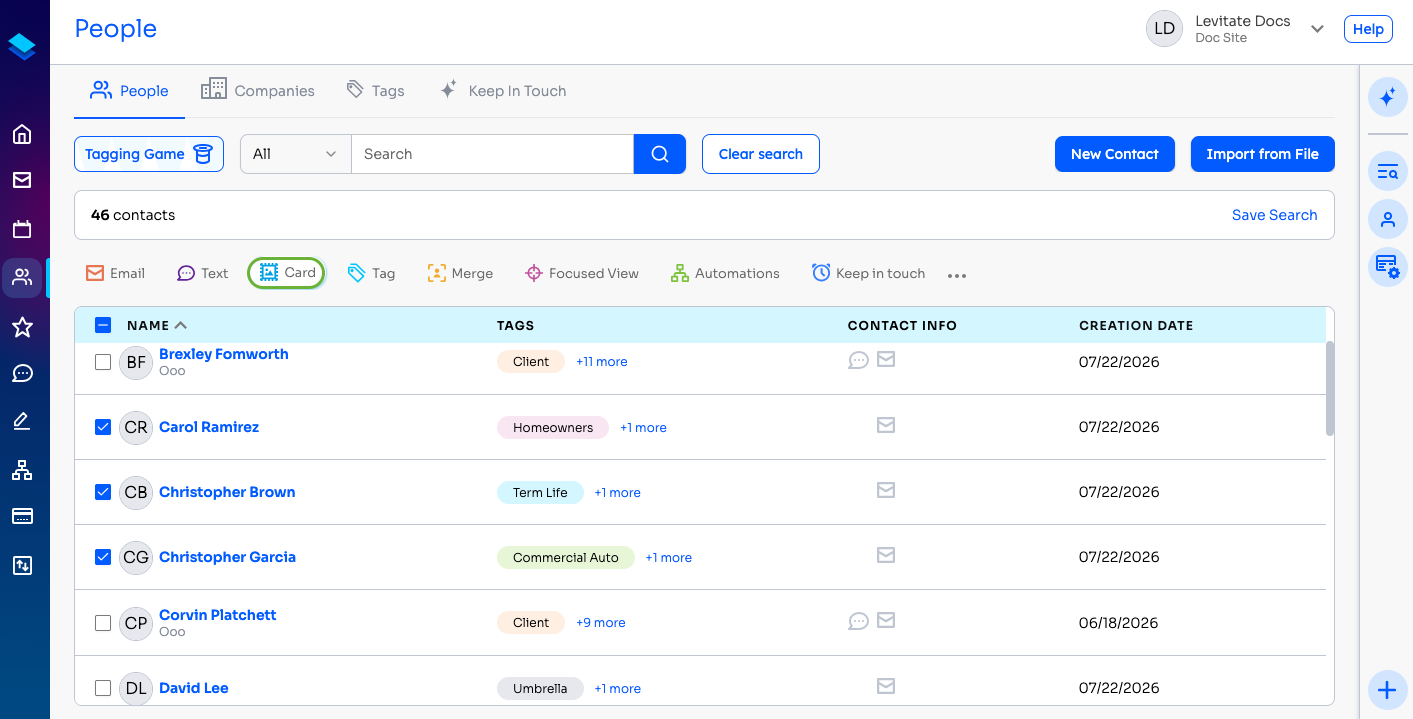This screenshot has height=719, width=1413.
Task: Click the Merge action in toolbar
Action: 460,273
